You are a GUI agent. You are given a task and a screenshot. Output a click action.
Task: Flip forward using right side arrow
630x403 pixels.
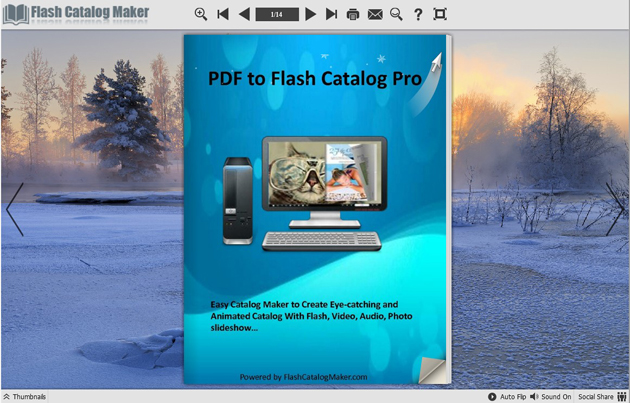(615, 209)
